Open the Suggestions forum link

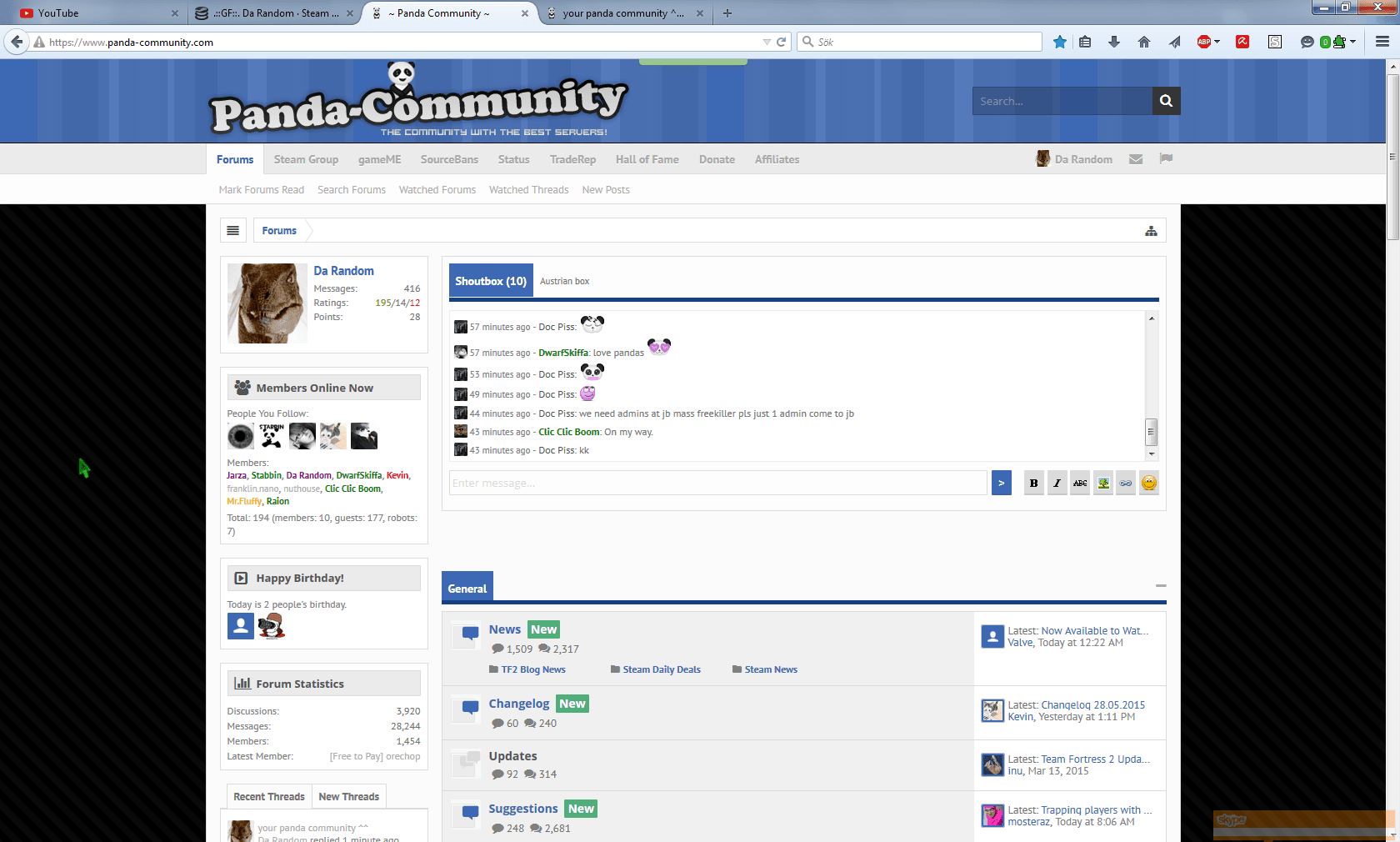coord(522,809)
